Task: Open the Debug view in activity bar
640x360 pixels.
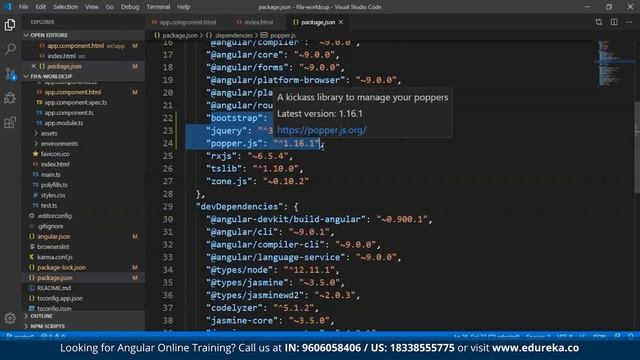Action: tap(10, 98)
